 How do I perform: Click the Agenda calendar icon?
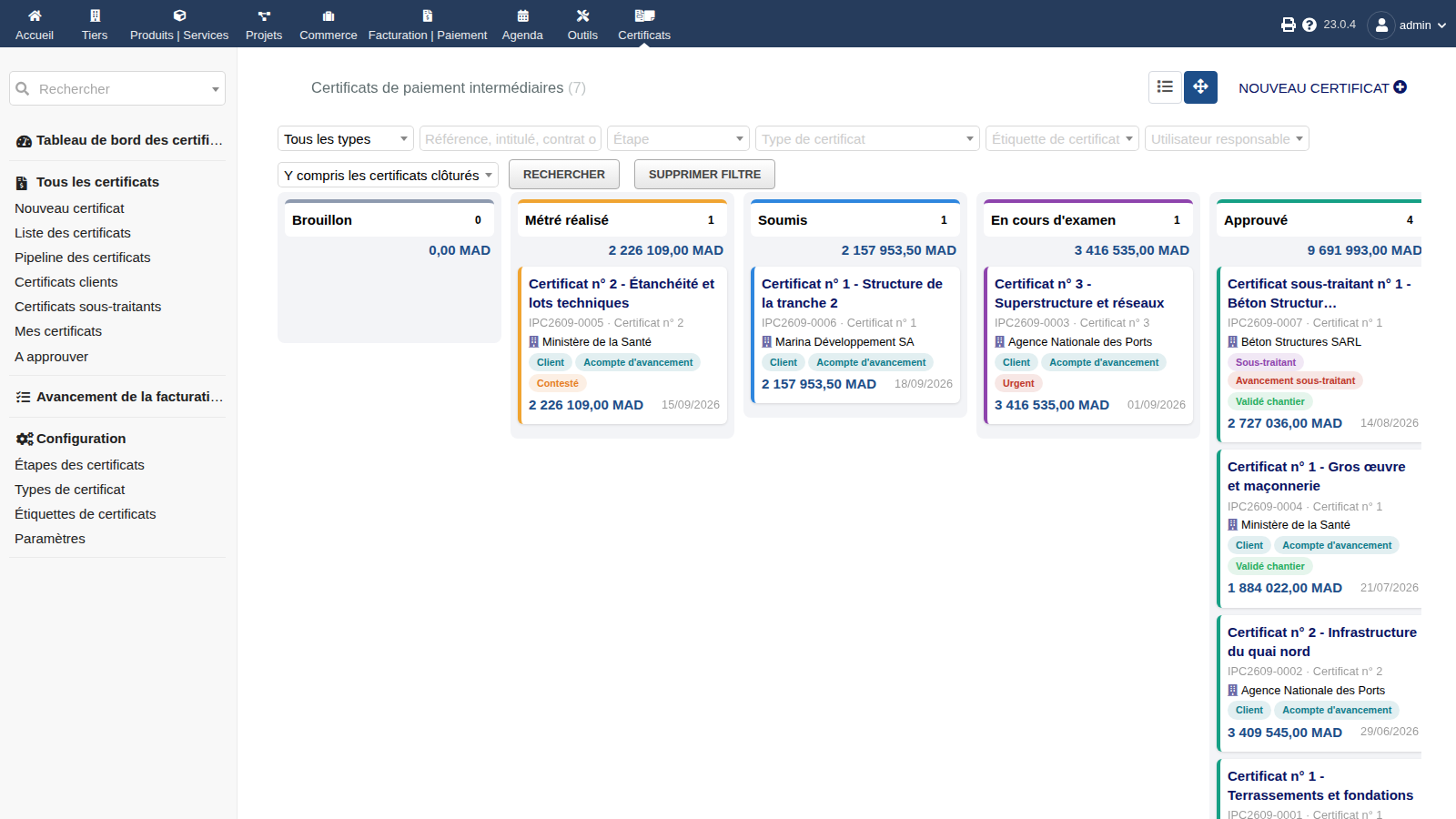pos(522,15)
